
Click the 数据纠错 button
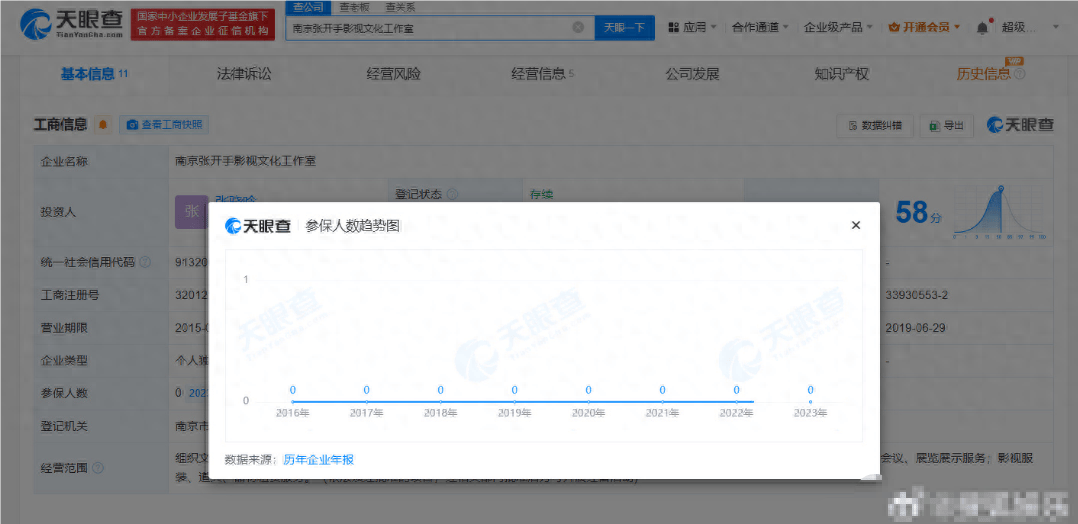point(874,125)
